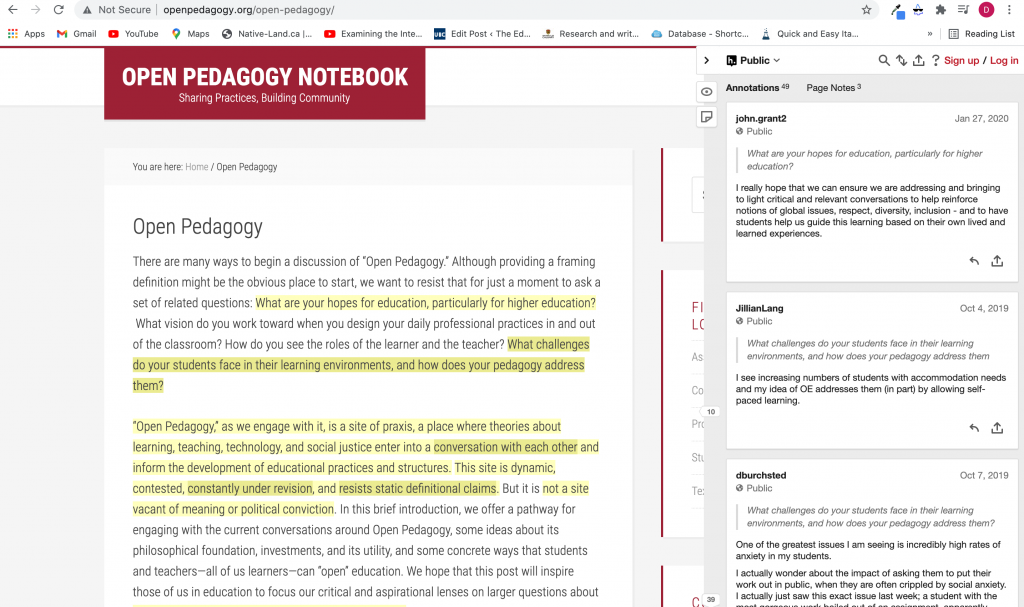Open the Extensions puzzle icon
The width and height of the screenshot is (1024, 607).
[x=940, y=10]
